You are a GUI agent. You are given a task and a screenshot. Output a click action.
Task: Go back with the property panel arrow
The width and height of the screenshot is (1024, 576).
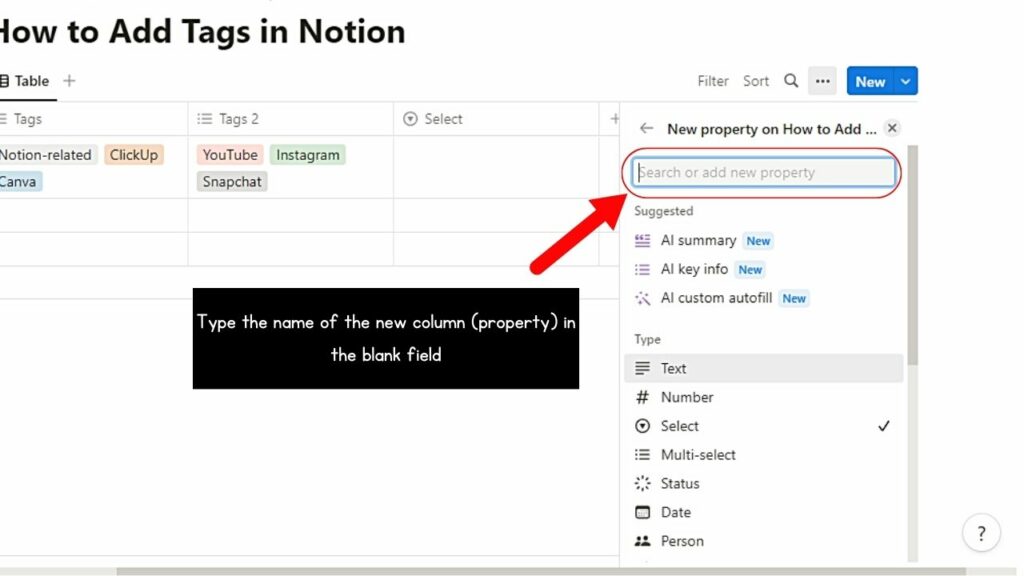[647, 129]
